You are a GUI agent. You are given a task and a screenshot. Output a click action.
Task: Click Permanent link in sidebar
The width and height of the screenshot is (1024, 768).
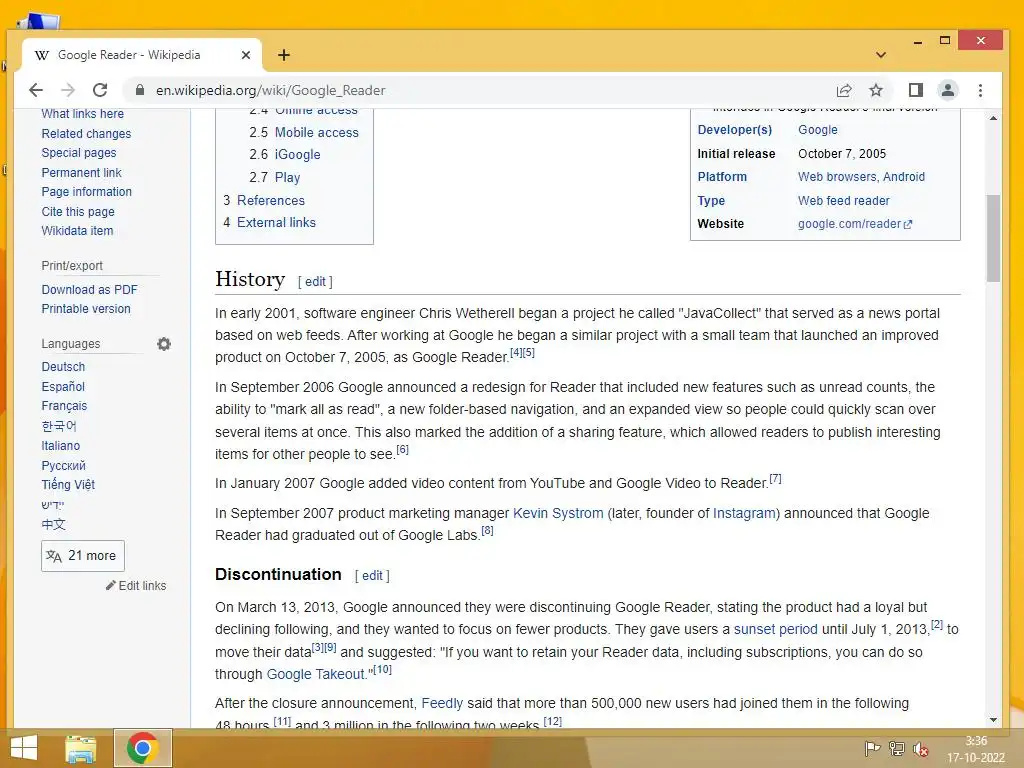(x=82, y=172)
